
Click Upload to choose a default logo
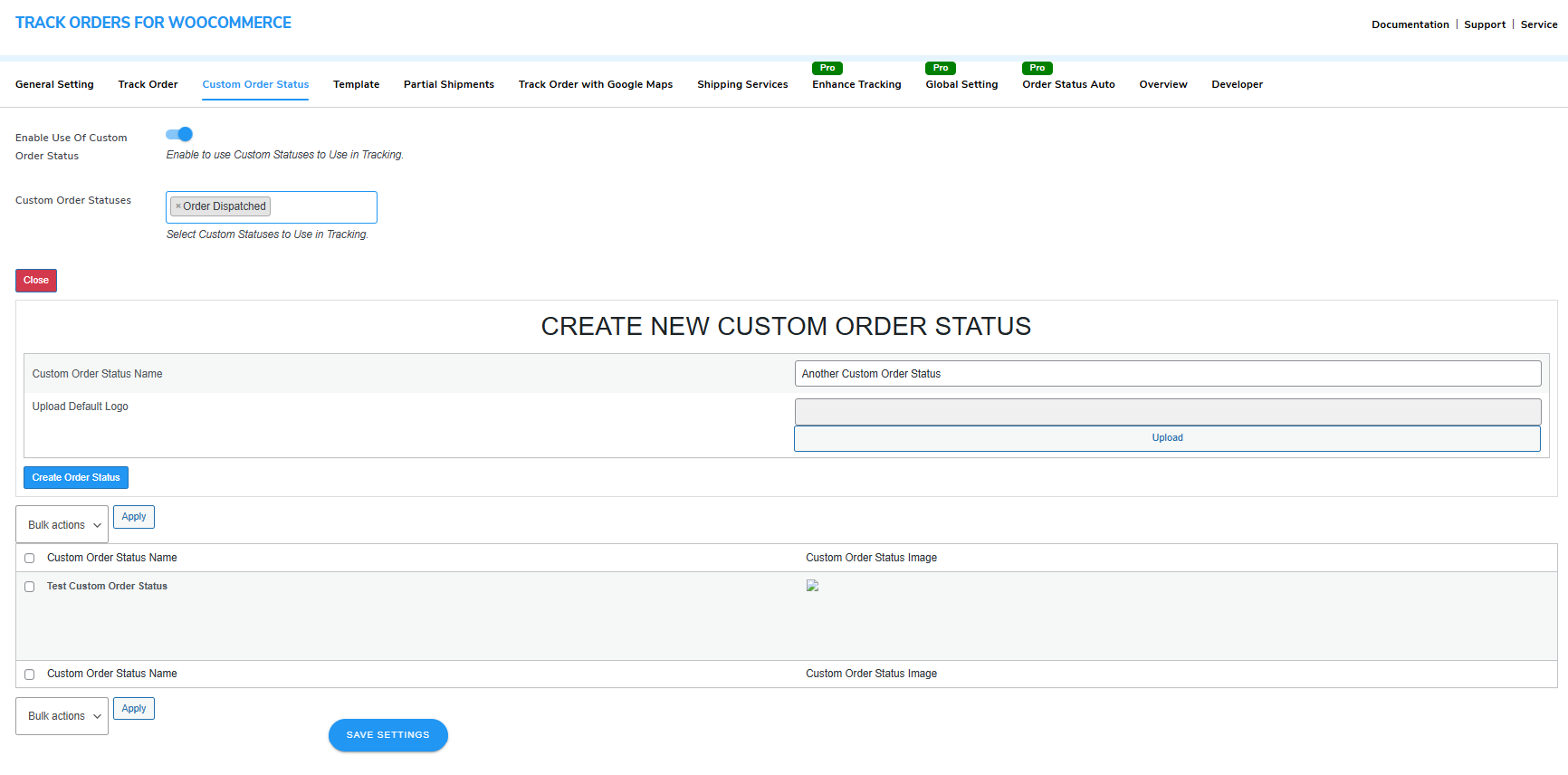coord(1167,438)
